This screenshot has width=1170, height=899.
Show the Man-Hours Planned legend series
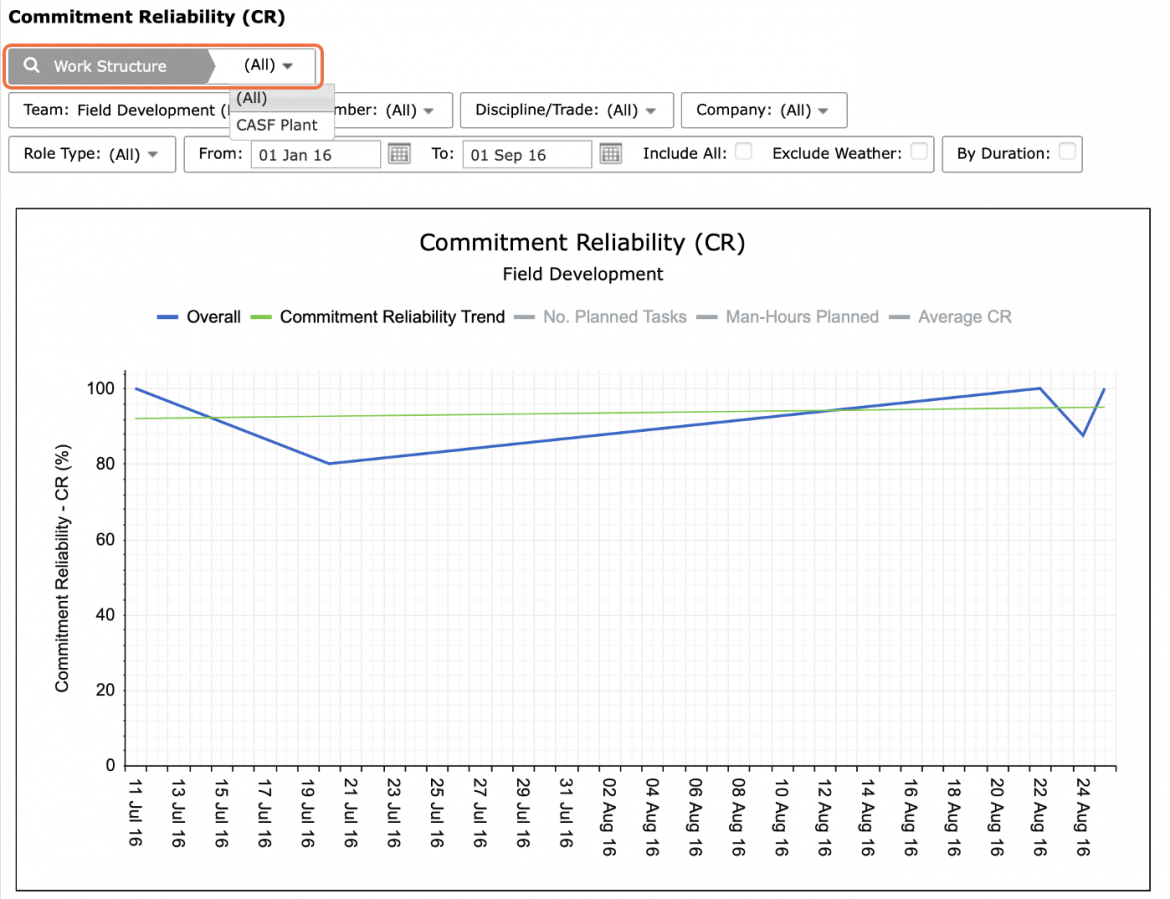(802, 317)
